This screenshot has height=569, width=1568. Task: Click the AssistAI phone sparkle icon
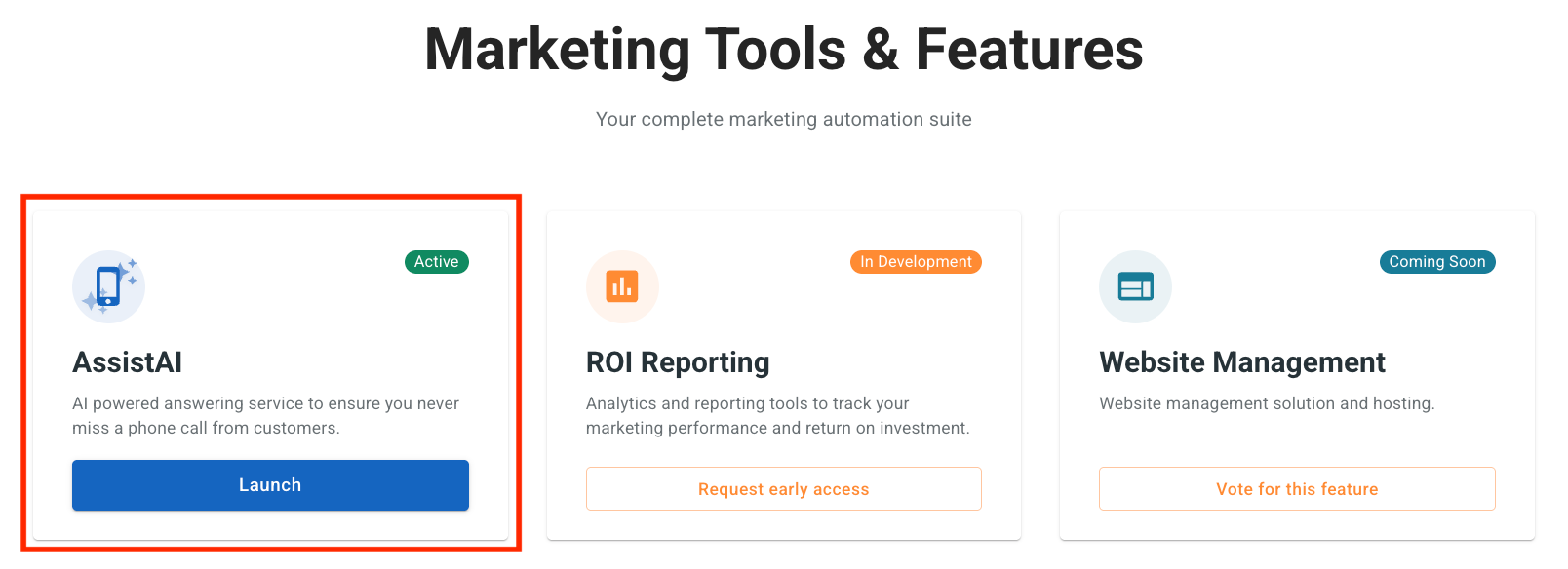click(108, 286)
